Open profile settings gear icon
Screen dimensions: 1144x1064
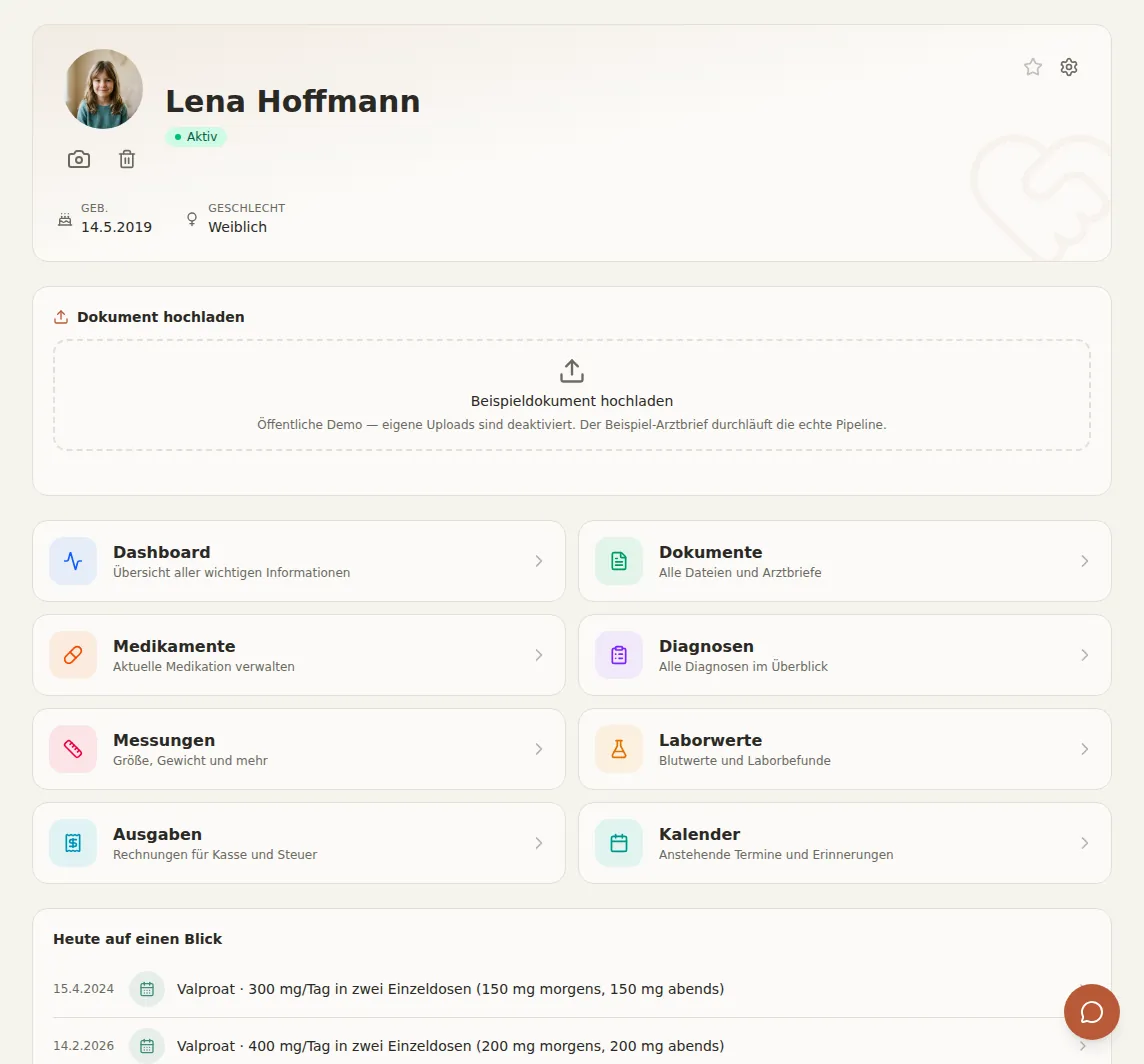coord(1069,67)
